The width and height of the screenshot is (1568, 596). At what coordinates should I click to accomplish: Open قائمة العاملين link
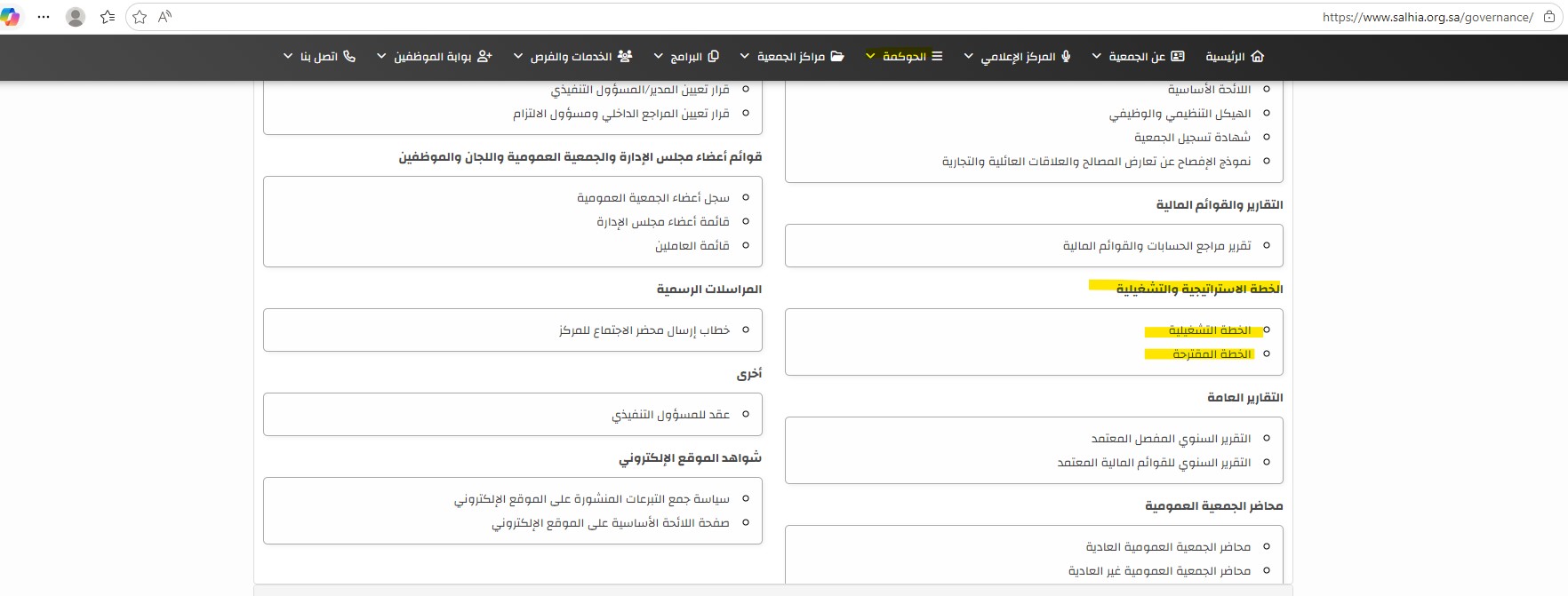tap(692, 246)
